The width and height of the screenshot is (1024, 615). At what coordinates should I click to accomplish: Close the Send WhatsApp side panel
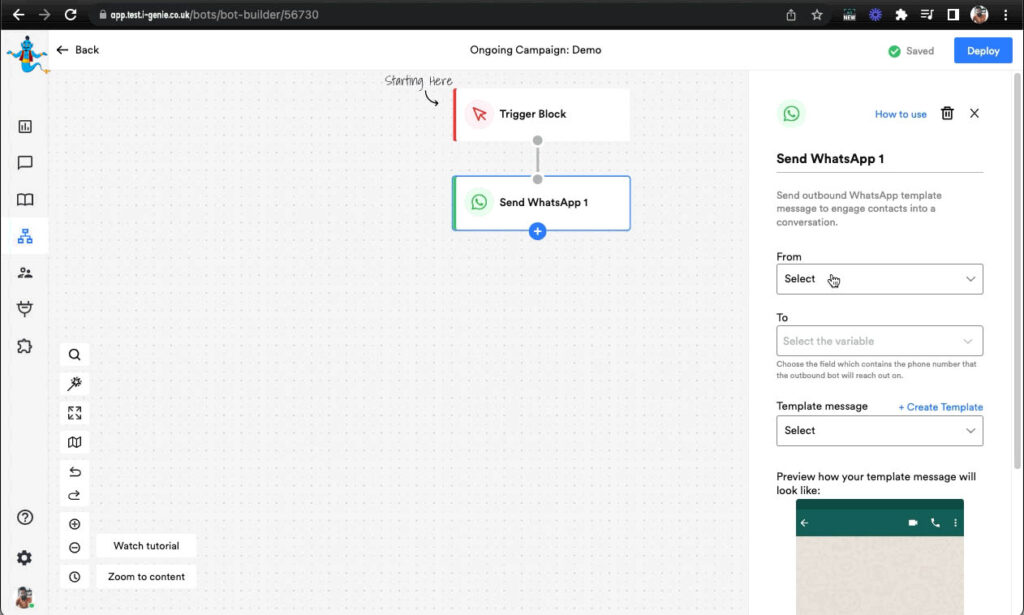coord(974,114)
